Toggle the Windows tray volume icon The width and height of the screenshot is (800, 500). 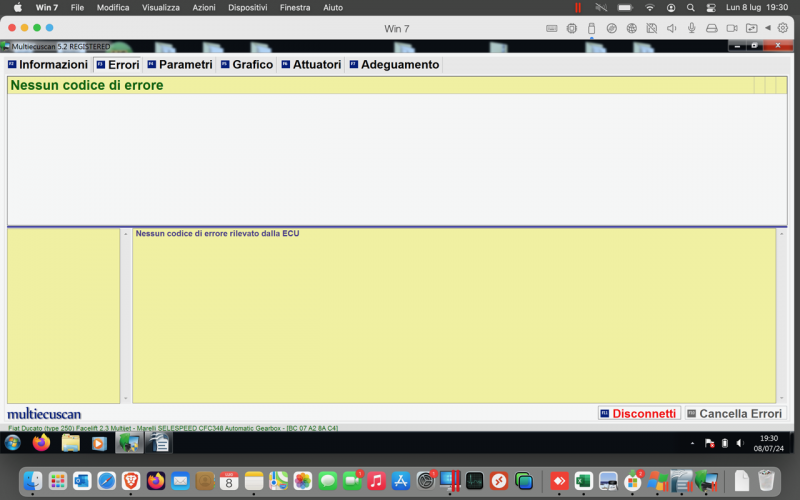pos(740,443)
